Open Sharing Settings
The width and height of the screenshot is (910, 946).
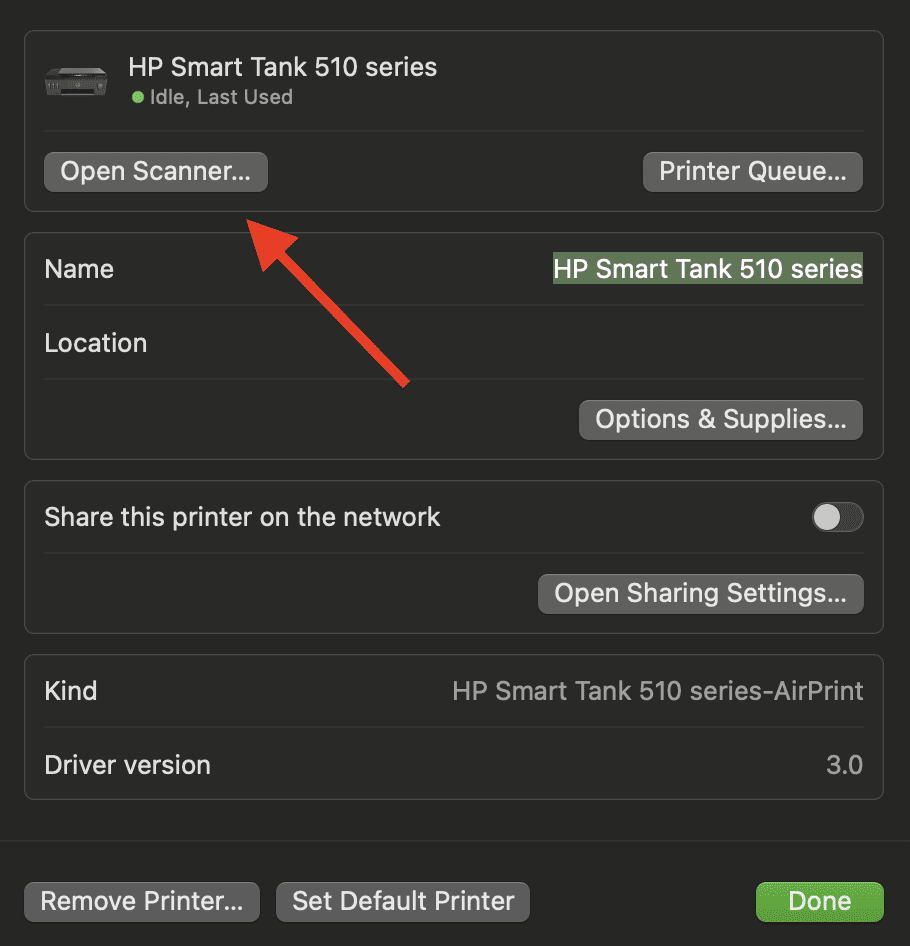pos(700,593)
